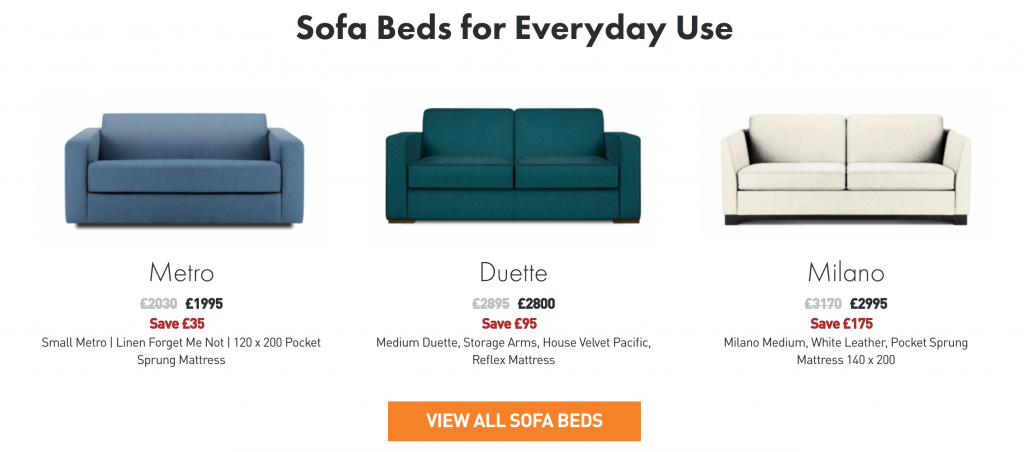
Task: Click the Duette sale price £2800
Action: tap(536, 304)
